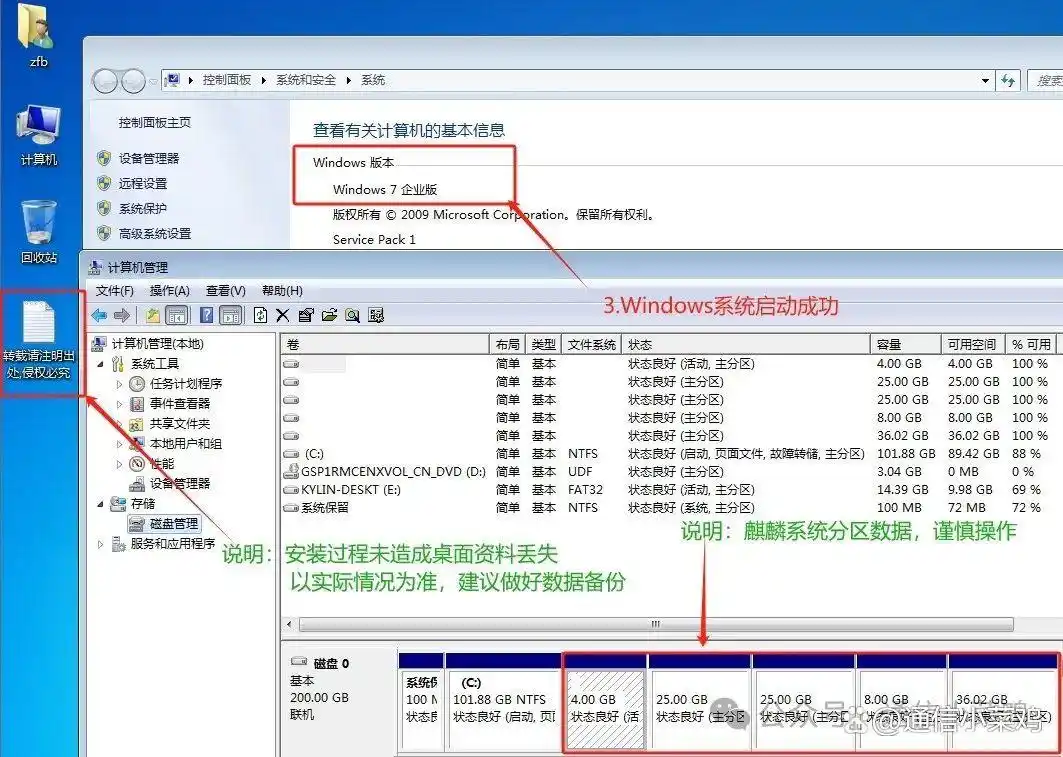The image size is (1063, 757).
Task: Open the 高级系统设置 link
Action: click(155, 234)
